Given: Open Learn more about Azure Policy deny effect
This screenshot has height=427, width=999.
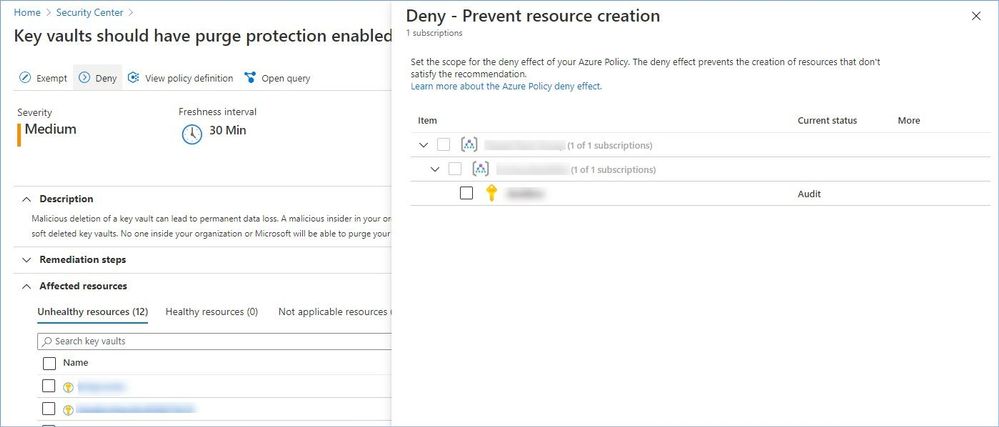Looking at the screenshot, I should 506,87.
